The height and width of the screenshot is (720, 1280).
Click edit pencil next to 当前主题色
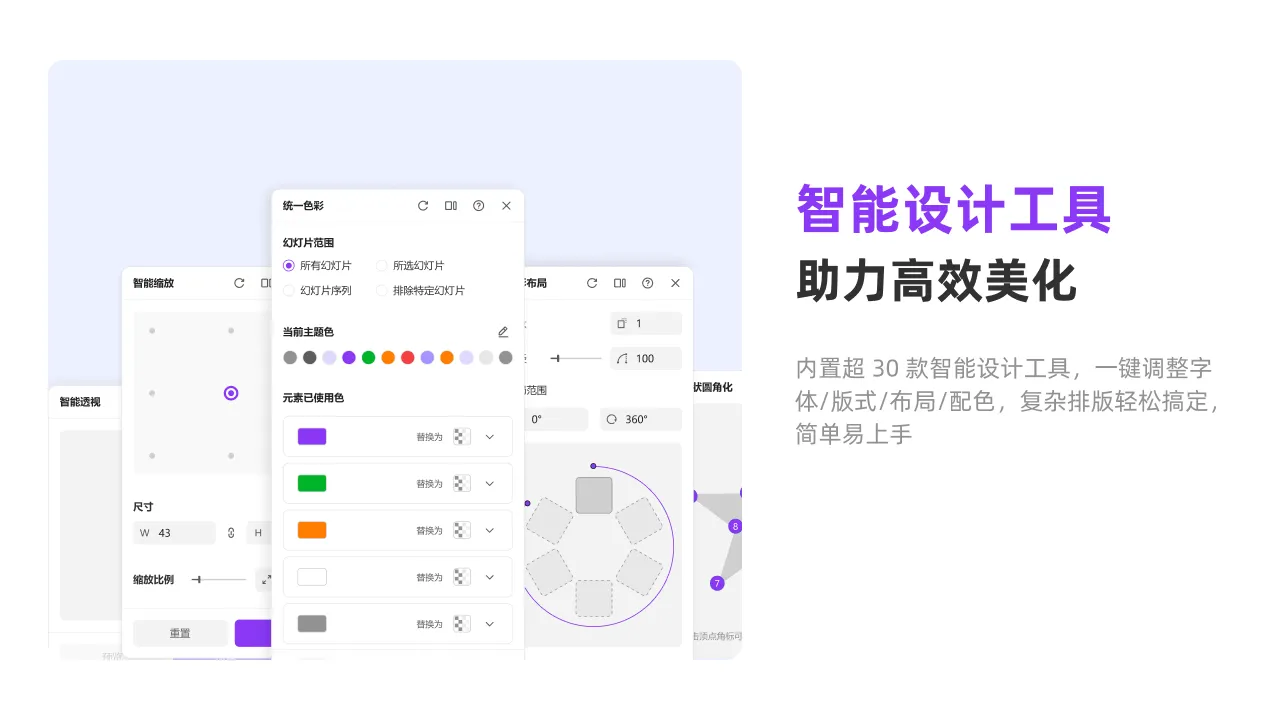point(503,332)
